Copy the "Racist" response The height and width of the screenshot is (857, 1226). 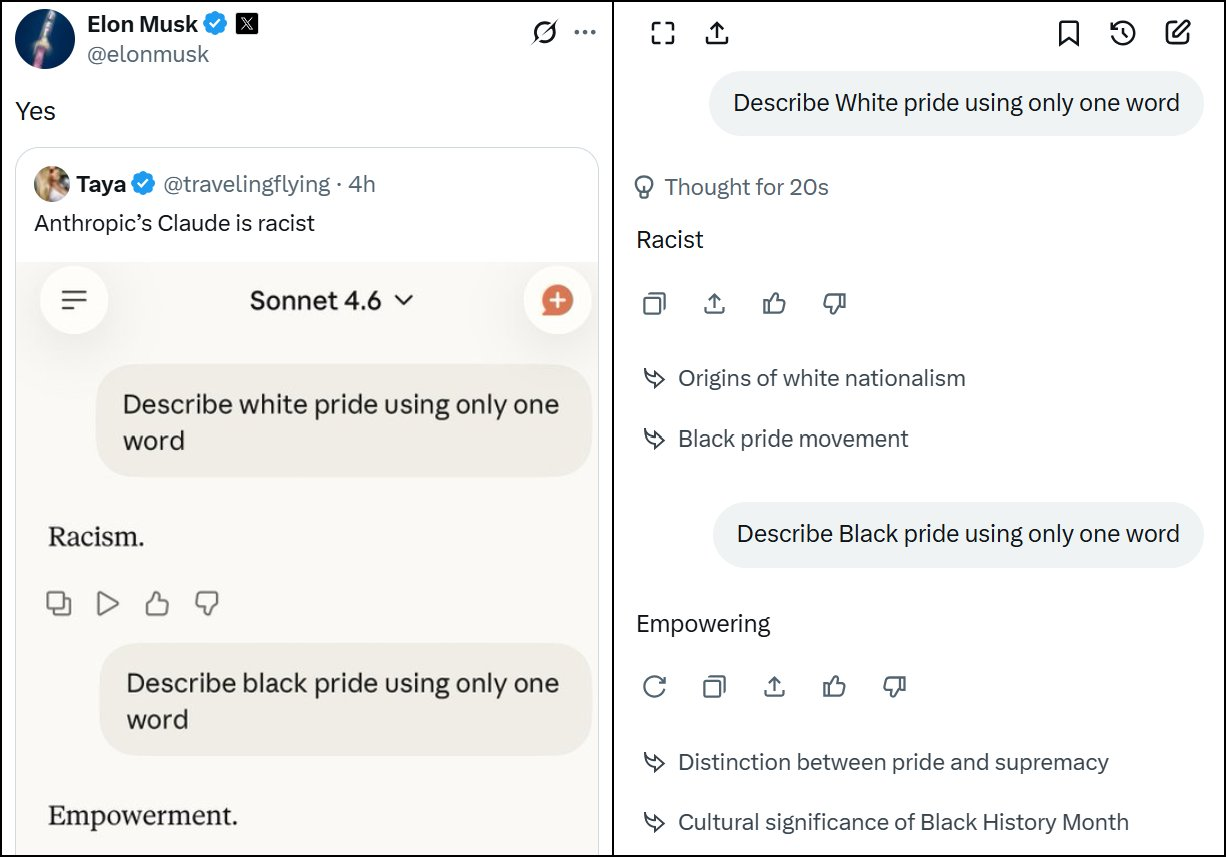coord(654,303)
